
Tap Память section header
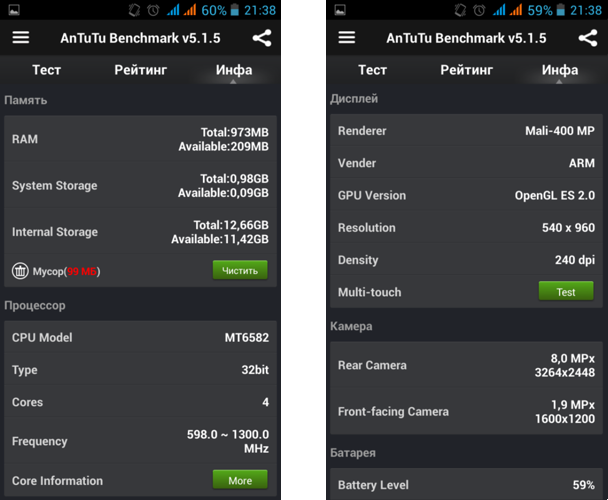[26, 100]
